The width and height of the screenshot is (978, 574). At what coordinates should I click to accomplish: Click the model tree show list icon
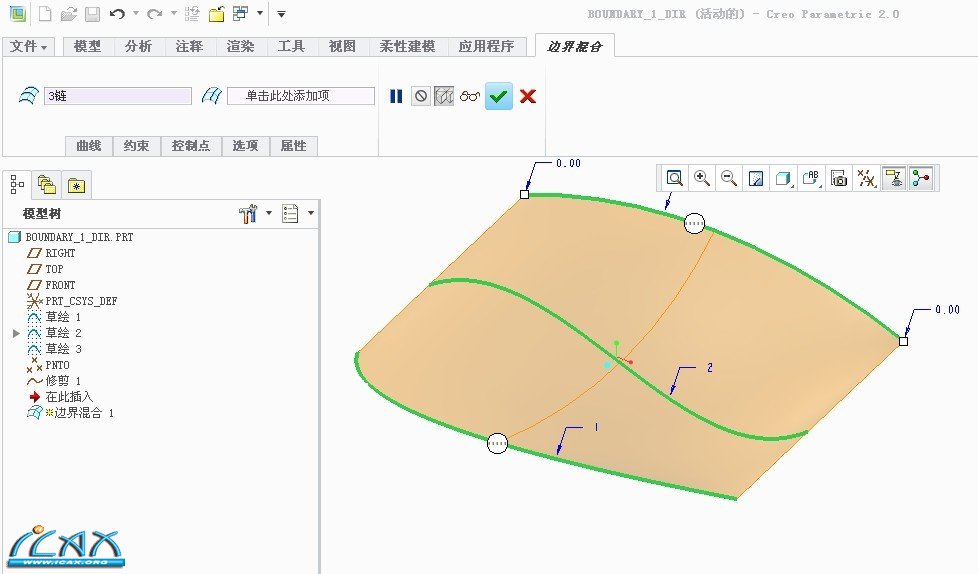pos(290,213)
